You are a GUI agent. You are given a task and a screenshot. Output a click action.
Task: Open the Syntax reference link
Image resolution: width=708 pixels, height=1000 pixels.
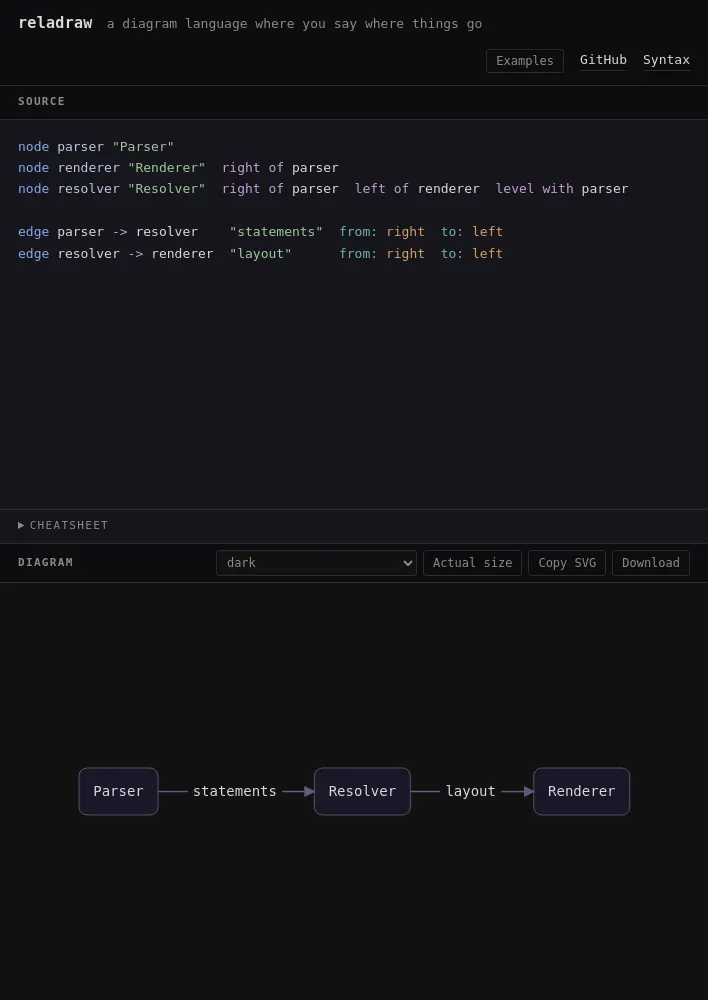tap(666, 60)
